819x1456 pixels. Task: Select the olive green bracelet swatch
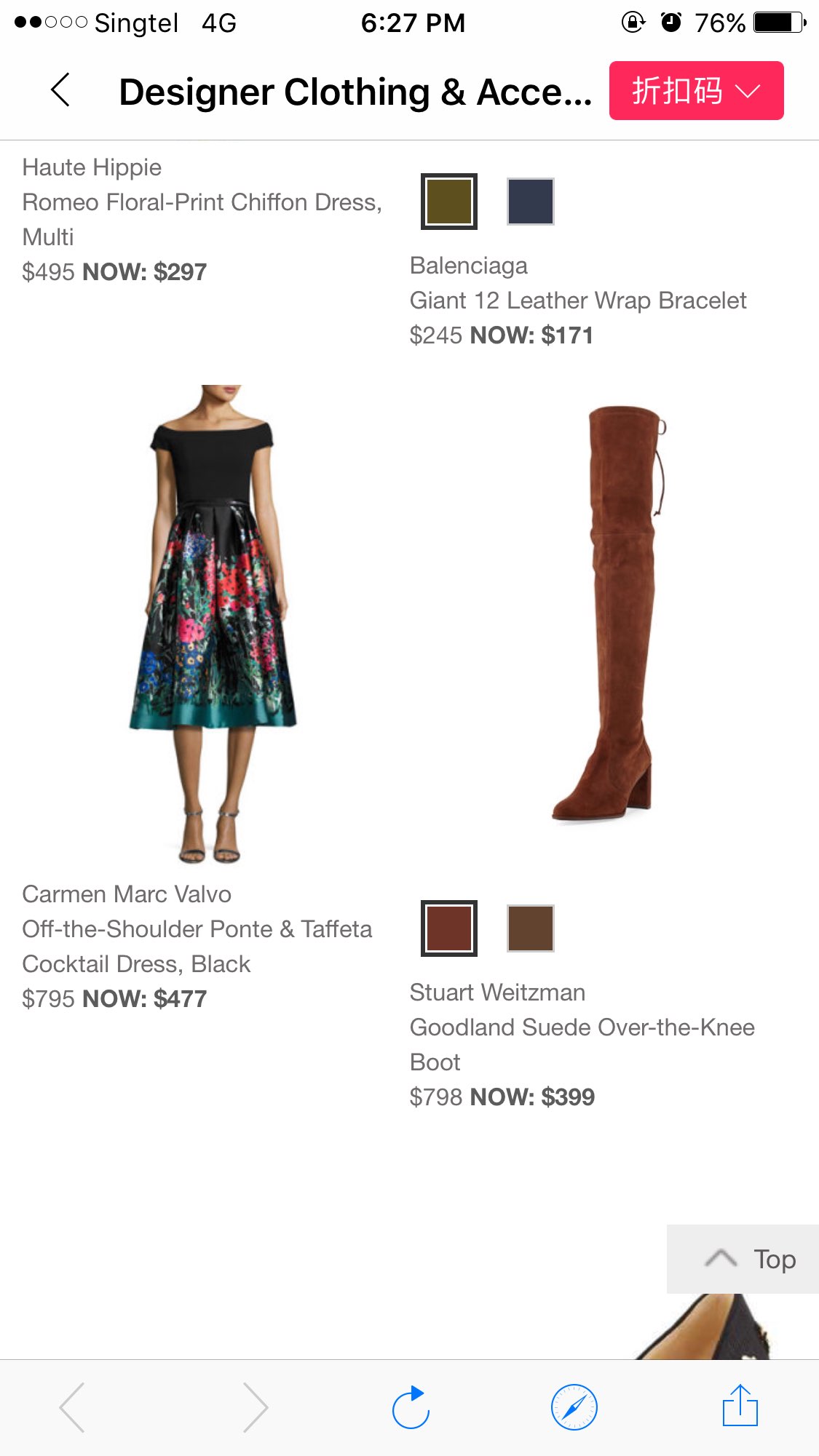(449, 202)
